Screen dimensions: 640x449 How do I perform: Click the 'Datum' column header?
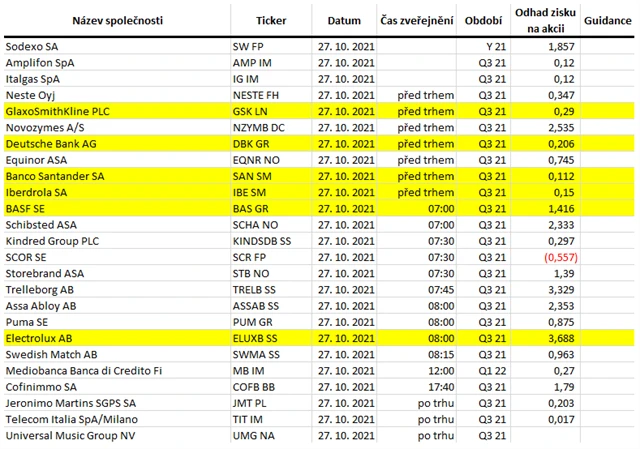tap(344, 20)
